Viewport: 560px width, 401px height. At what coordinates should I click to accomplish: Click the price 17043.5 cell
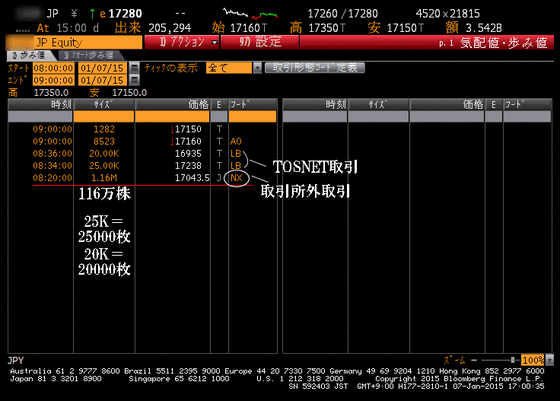[192, 177]
